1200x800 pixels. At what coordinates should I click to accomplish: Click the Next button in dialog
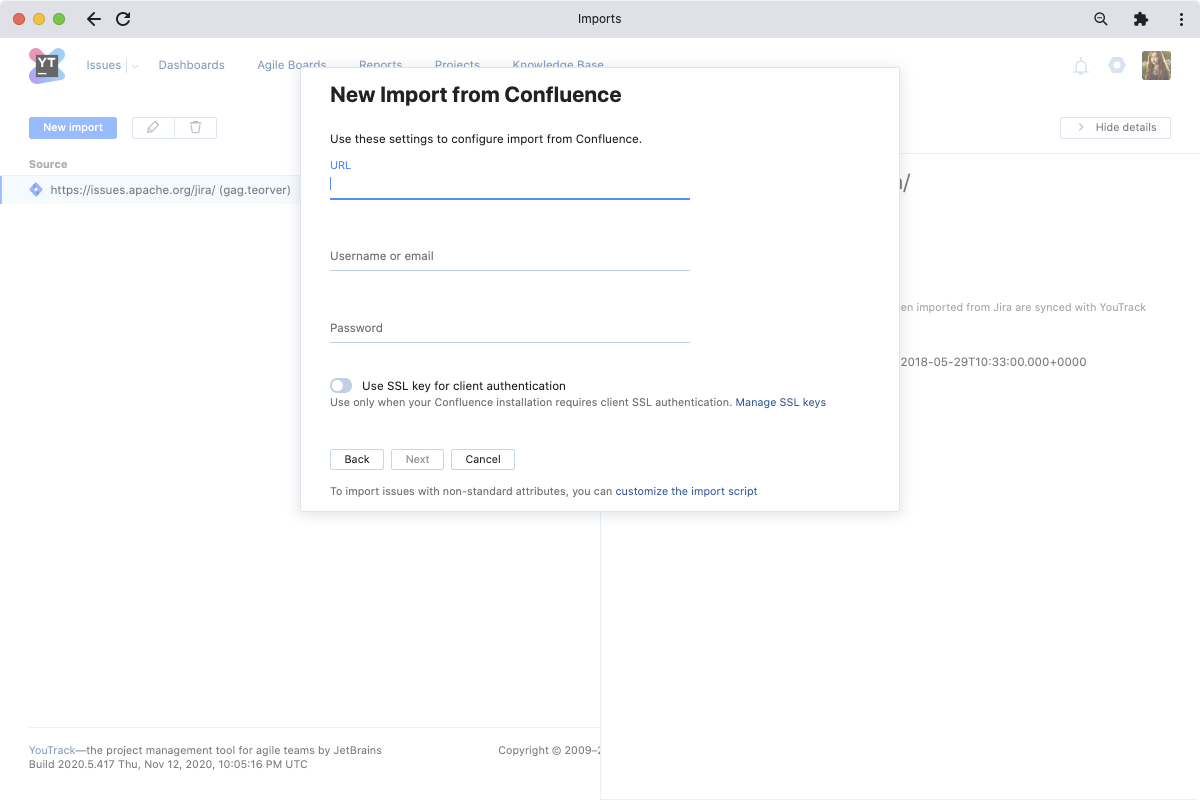coord(418,459)
